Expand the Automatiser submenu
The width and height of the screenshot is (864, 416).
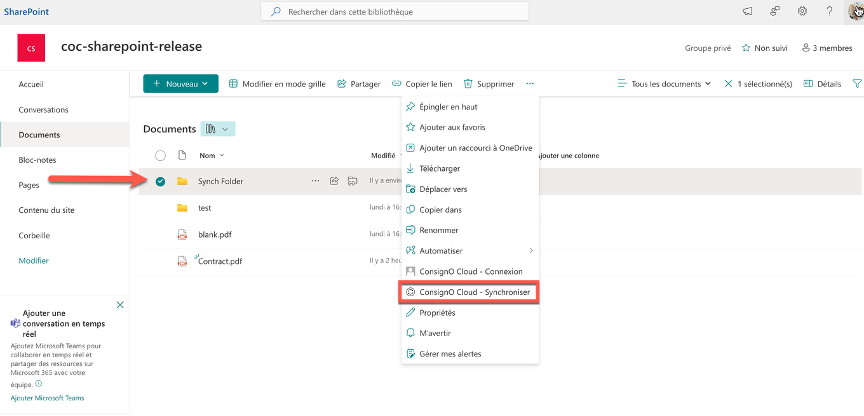click(469, 250)
